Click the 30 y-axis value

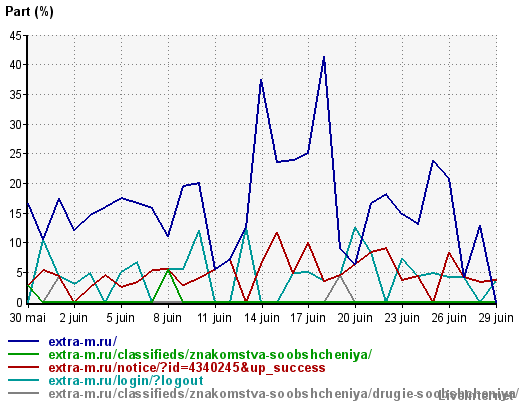(x=15, y=125)
